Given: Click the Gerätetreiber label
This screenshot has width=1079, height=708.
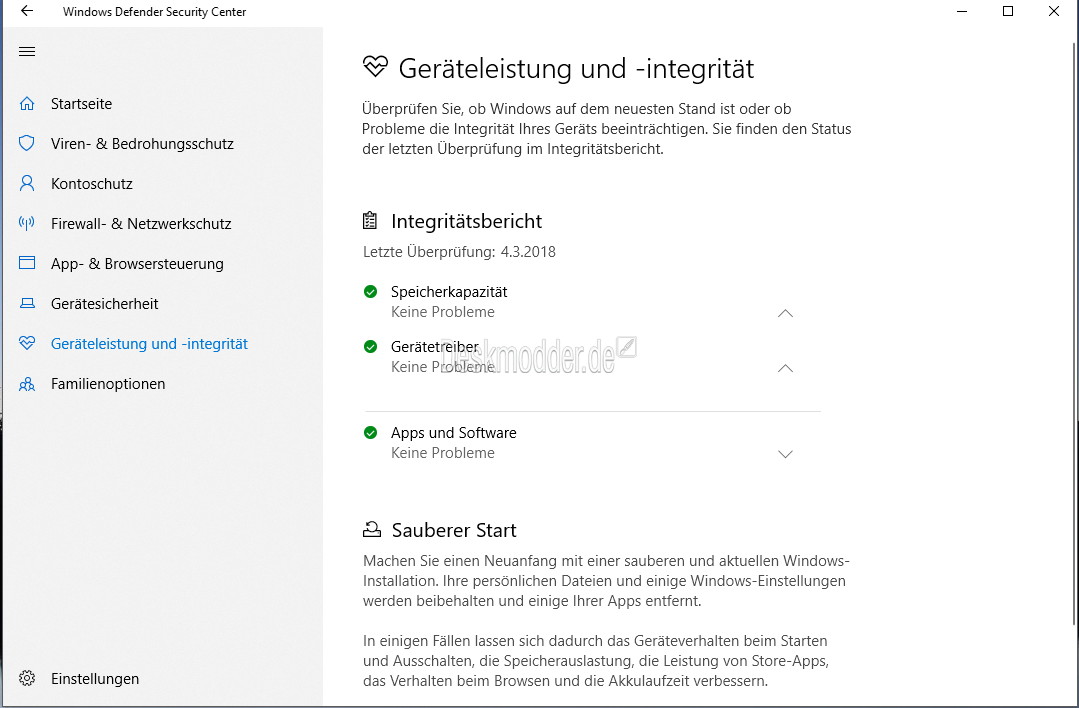Looking at the screenshot, I should pyautogui.click(x=435, y=347).
